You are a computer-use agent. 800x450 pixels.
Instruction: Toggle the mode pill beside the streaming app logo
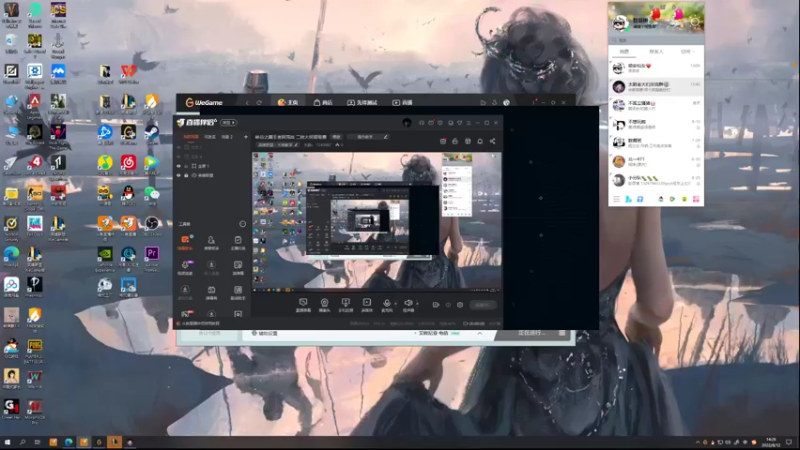(x=228, y=122)
